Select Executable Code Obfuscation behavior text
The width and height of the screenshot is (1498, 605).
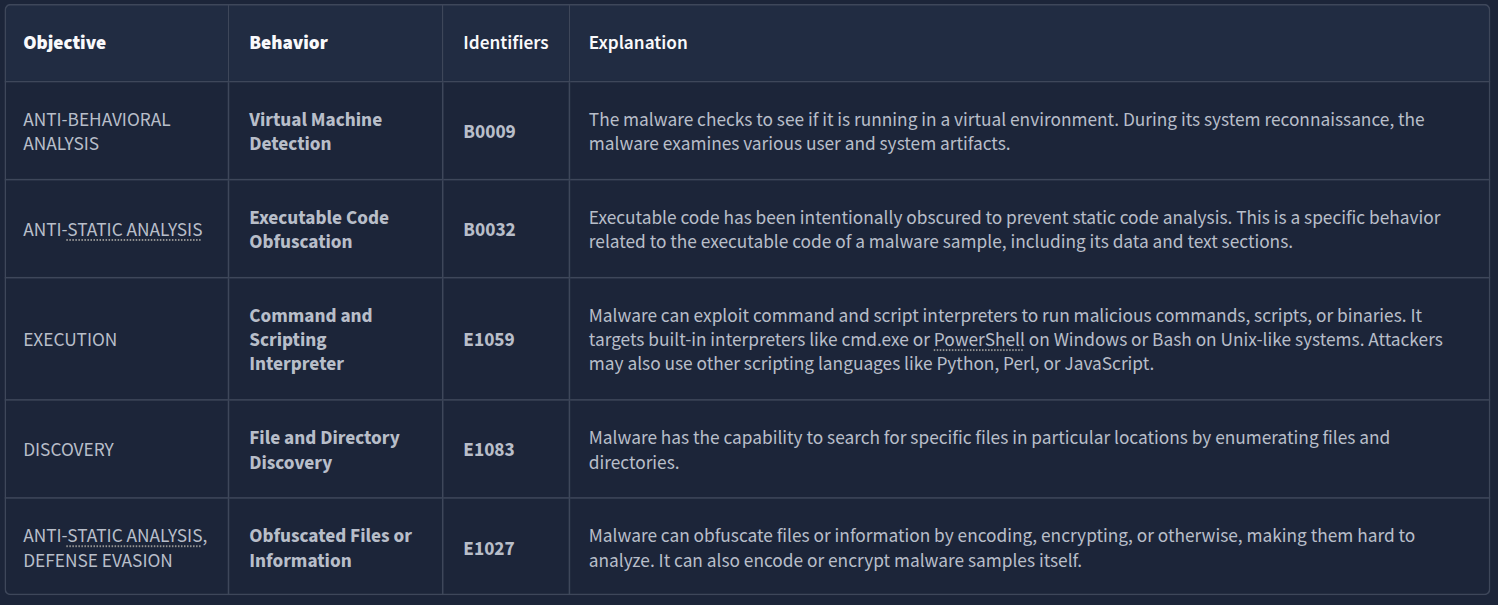pyautogui.click(x=318, y=229)
